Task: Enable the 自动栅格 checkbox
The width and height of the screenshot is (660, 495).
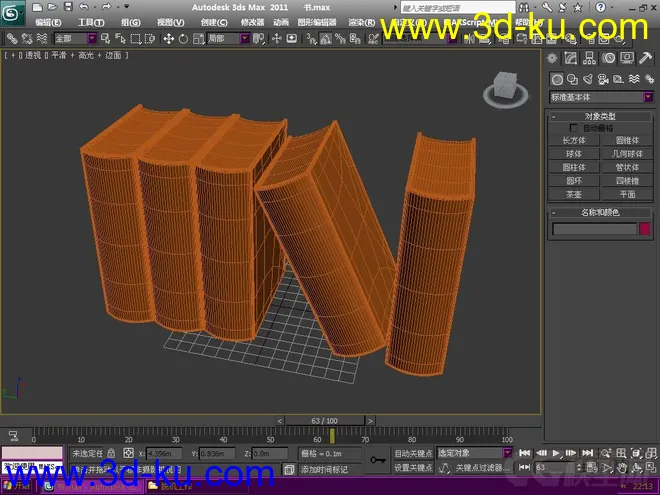Action: [573, 128]
